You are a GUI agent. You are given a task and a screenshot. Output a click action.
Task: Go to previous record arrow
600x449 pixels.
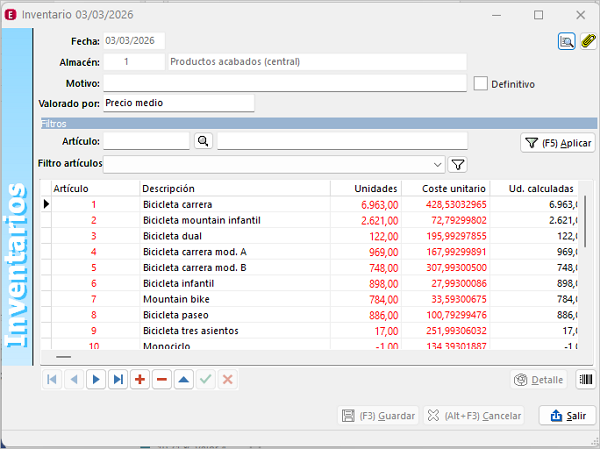click(74, 379)
